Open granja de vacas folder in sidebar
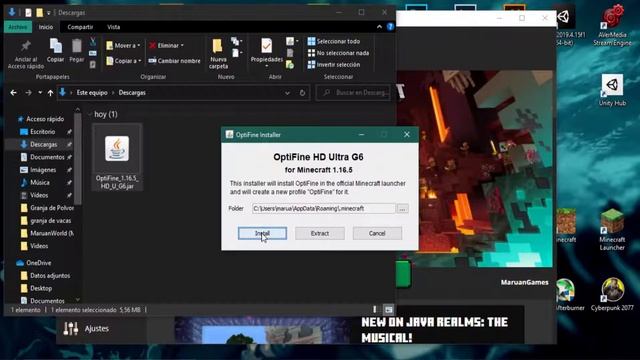This screenshot has height=360, width=640. [46, 220]
